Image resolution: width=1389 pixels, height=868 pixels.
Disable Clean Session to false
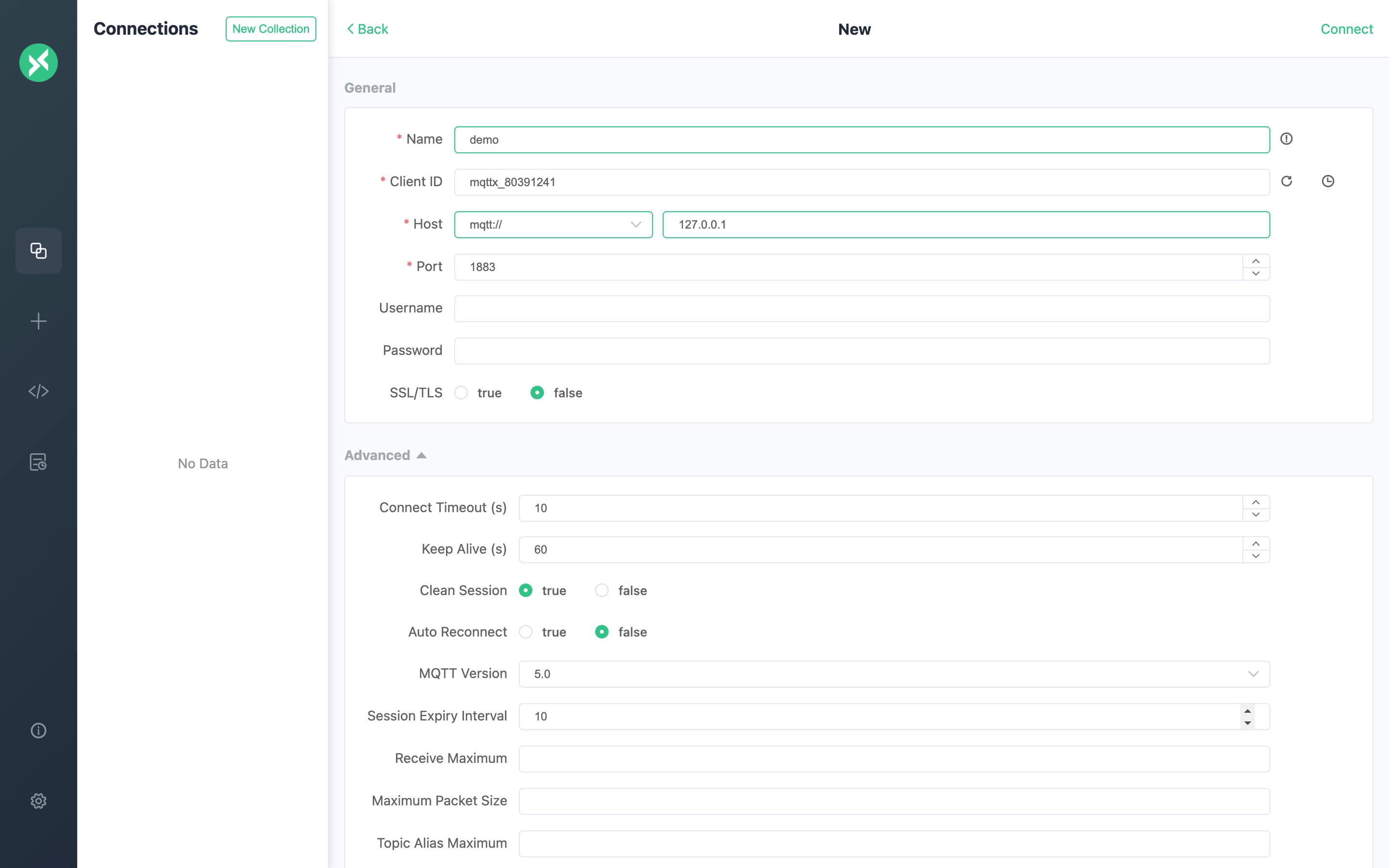[601, 590]
